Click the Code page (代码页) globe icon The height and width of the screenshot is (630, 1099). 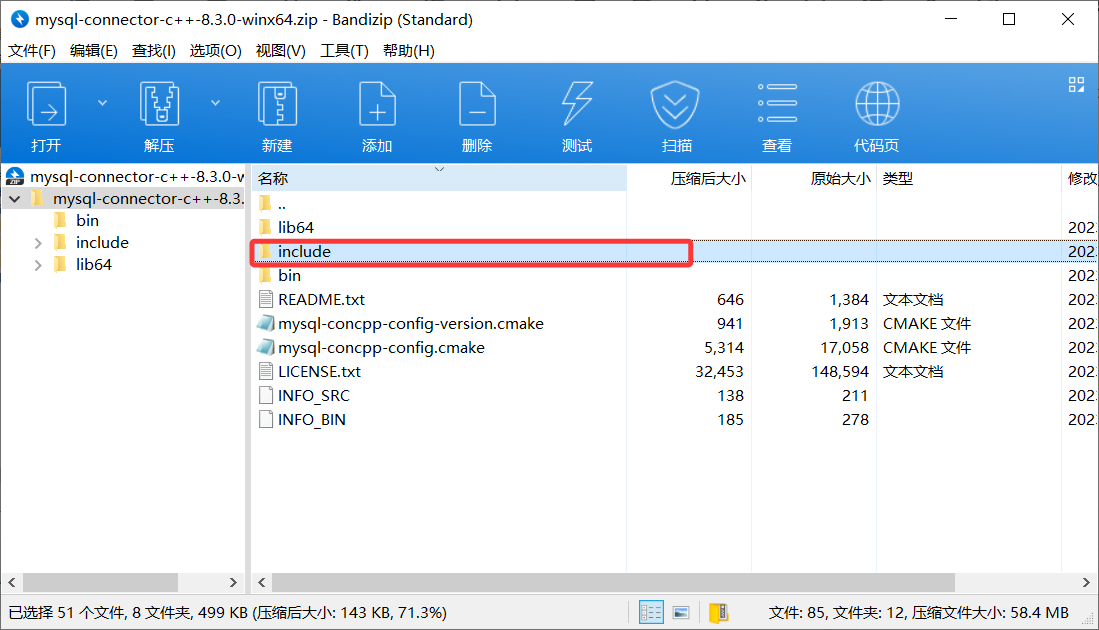(x=877, y=104)
